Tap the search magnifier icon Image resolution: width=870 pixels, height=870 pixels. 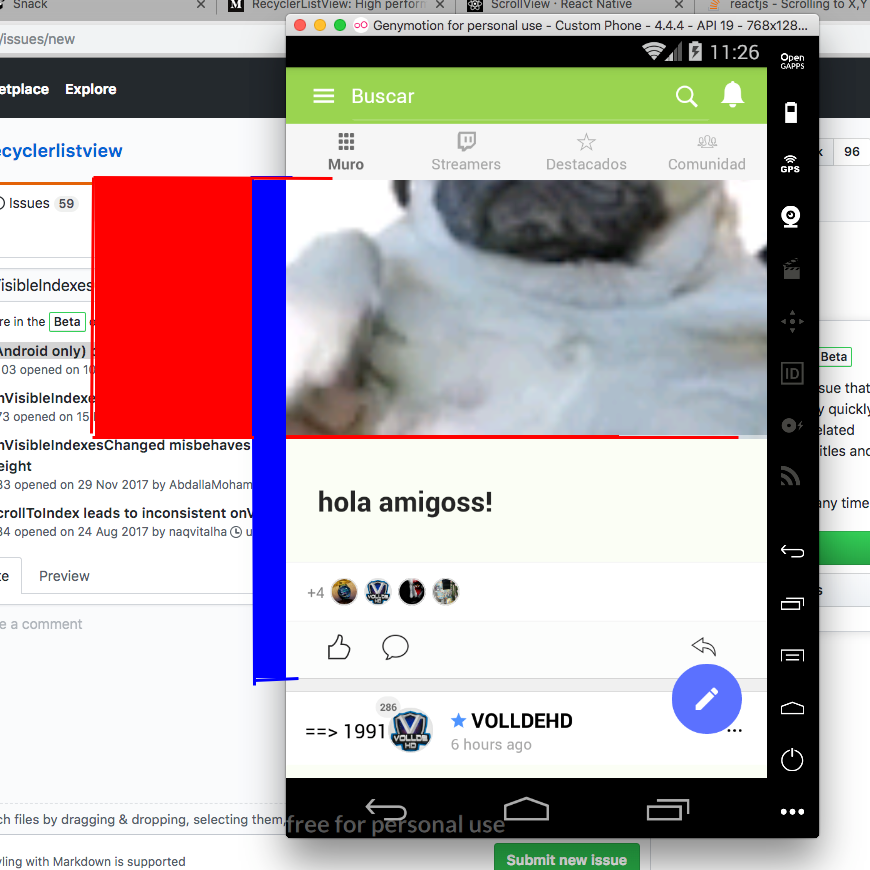[x=686, y=96]
